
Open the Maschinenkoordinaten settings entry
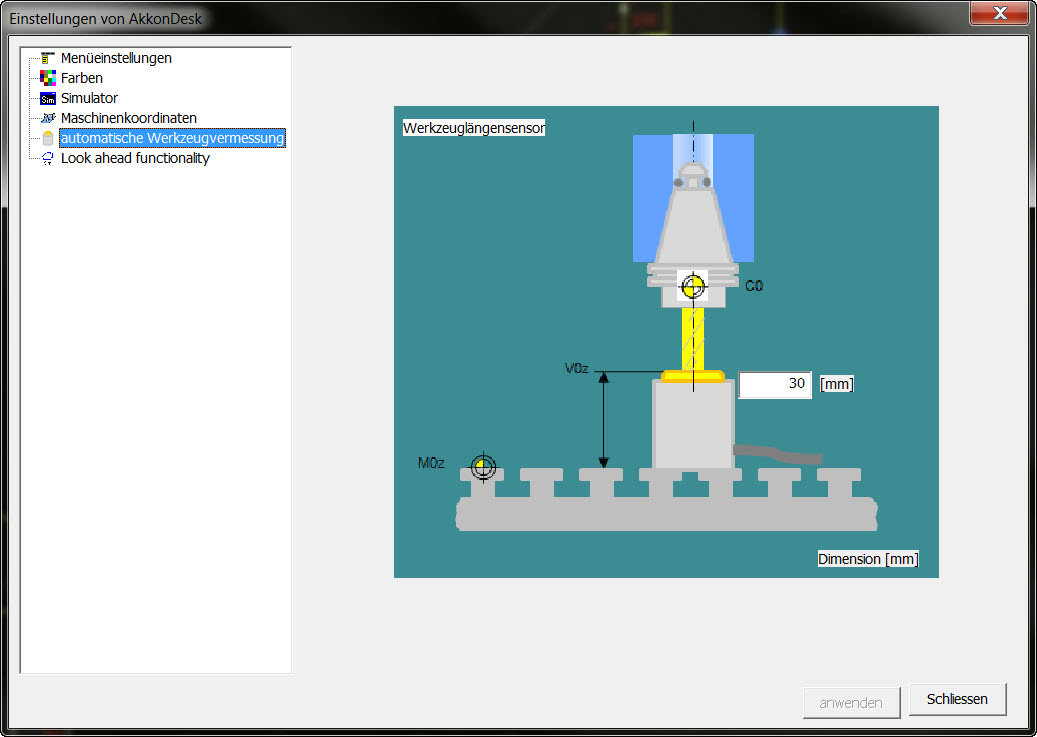129,118
